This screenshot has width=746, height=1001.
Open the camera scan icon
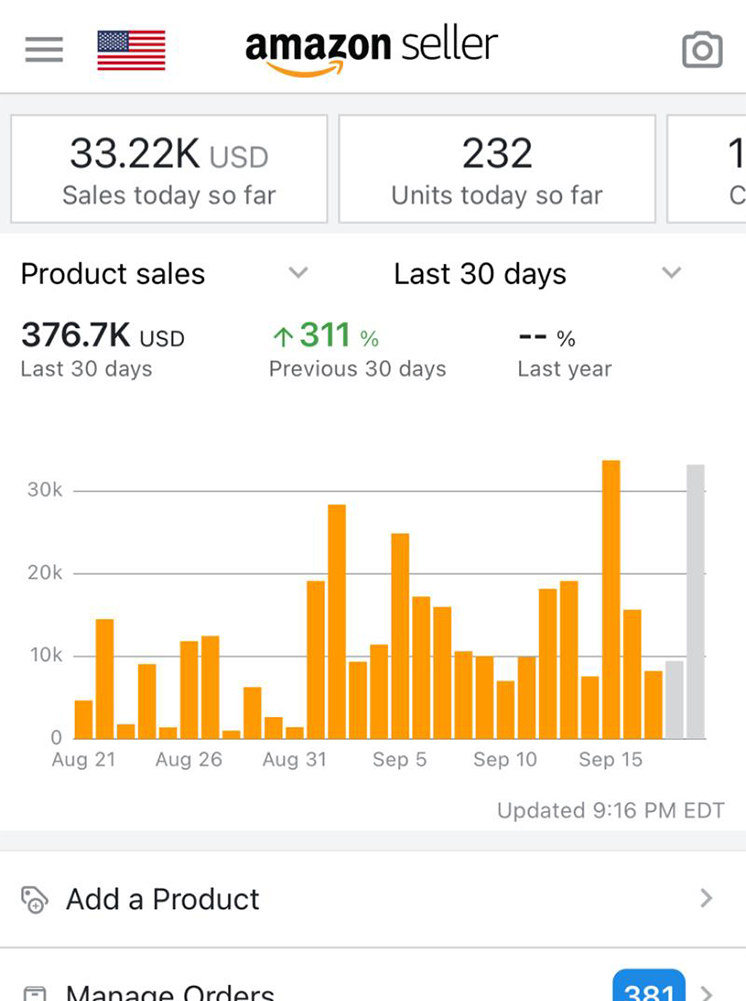[702, 49]
